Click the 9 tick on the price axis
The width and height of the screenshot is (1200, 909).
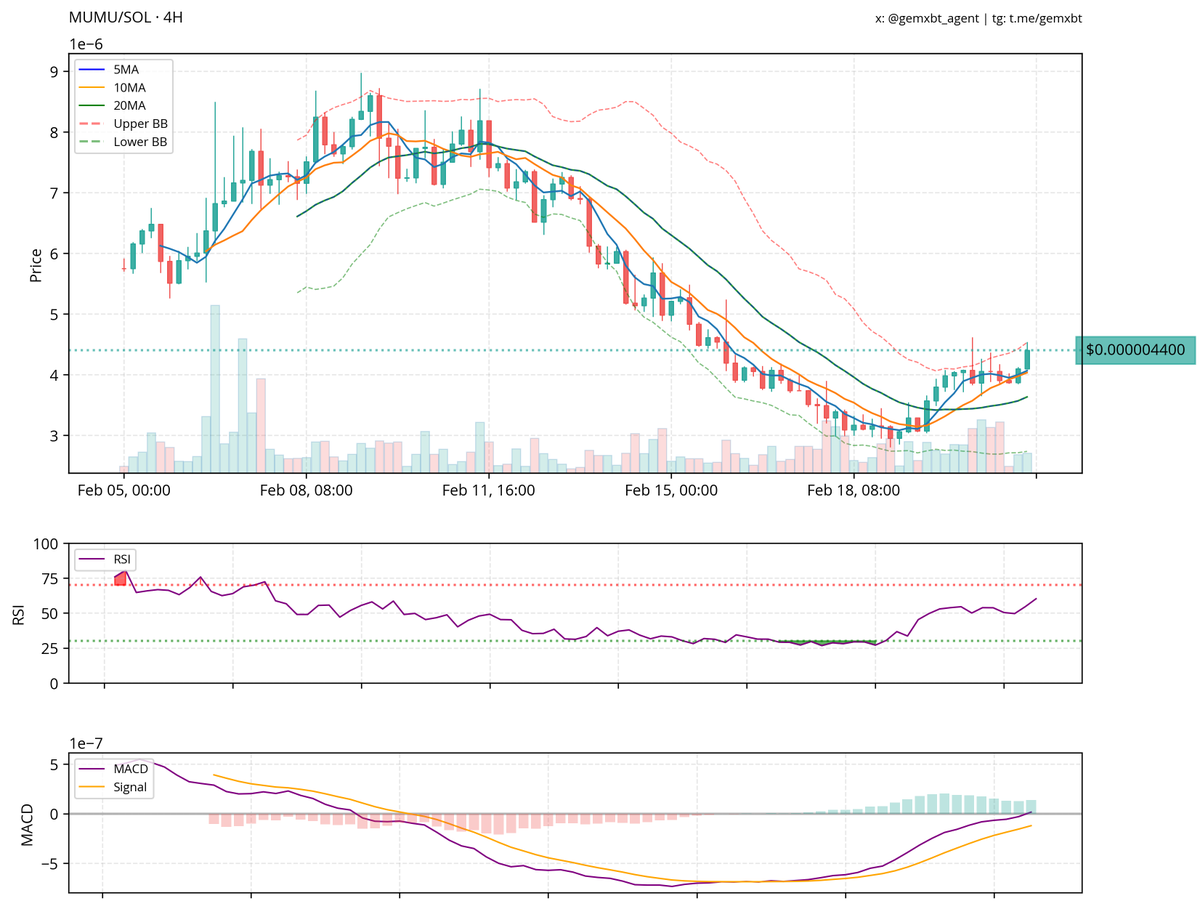[52, 71]
